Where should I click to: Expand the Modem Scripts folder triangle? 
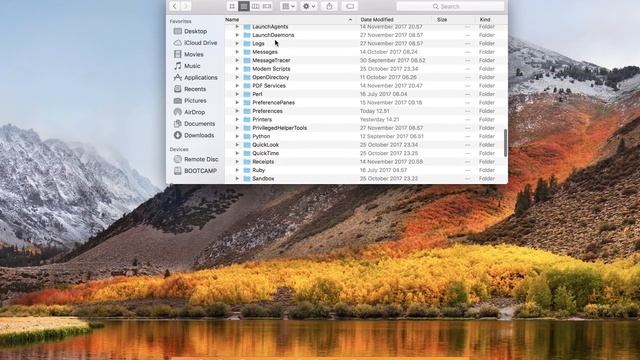coord(237,69)
